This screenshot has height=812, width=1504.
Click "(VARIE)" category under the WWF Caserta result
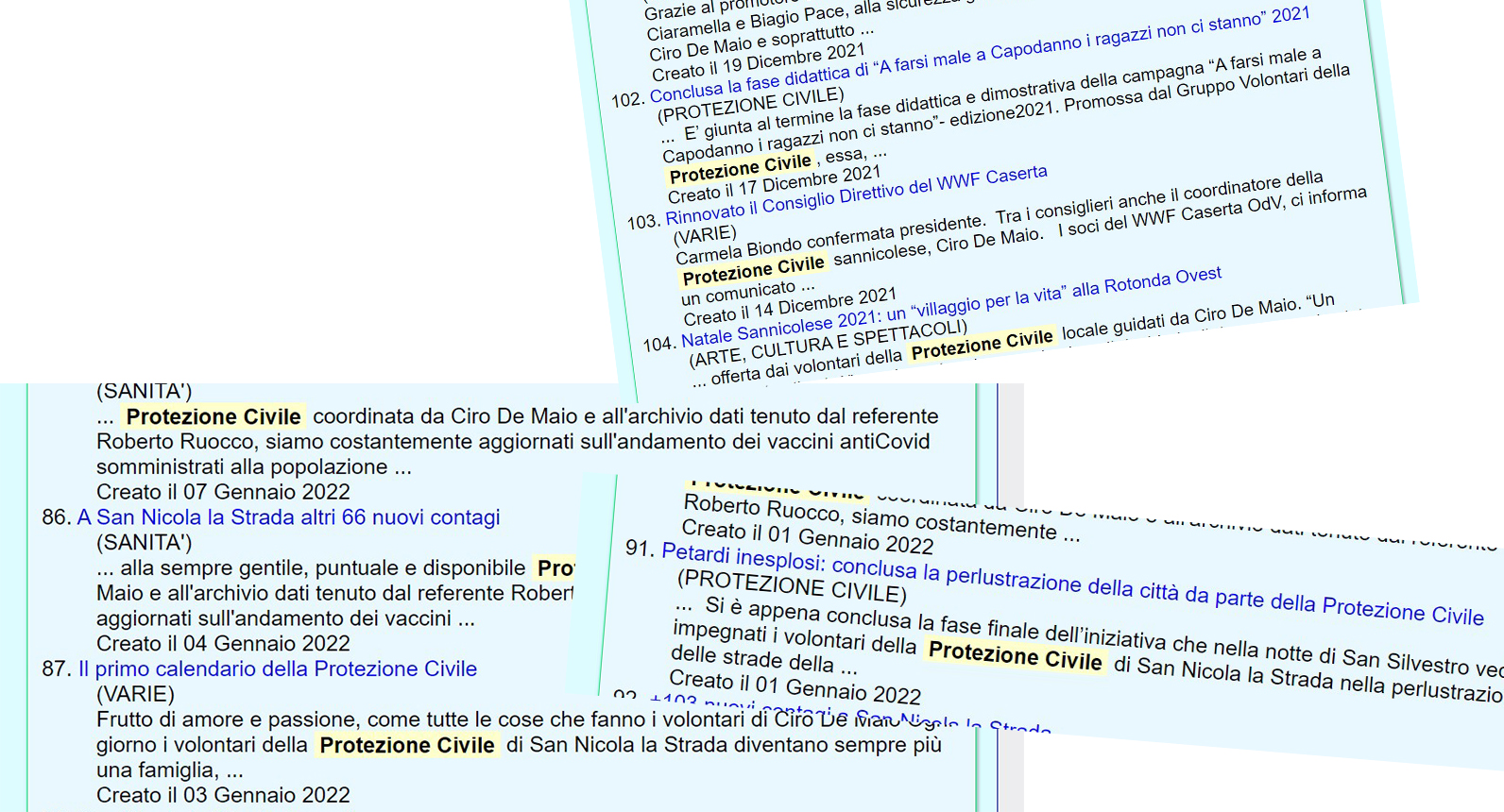(x=705, y=234)
